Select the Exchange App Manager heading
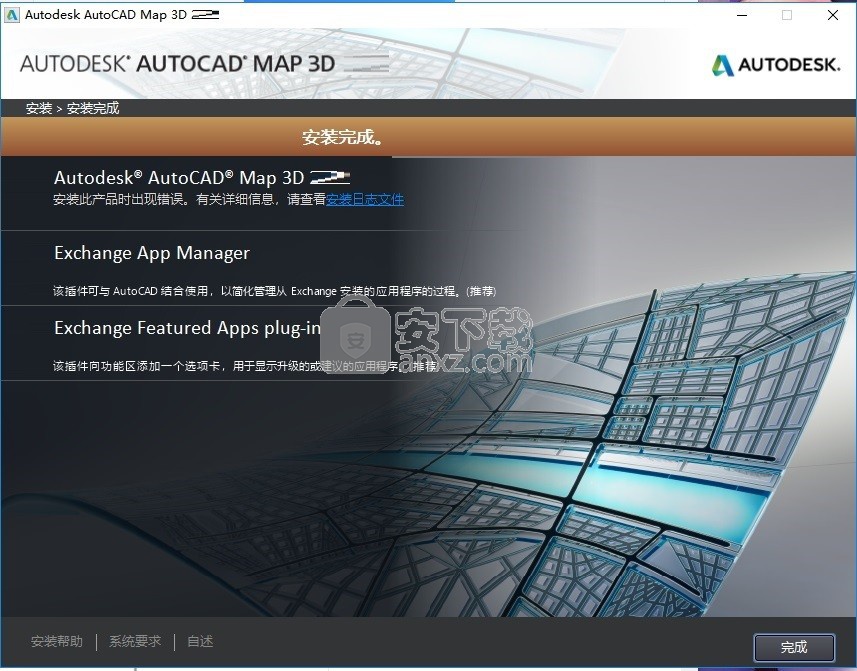 [152, 254]
